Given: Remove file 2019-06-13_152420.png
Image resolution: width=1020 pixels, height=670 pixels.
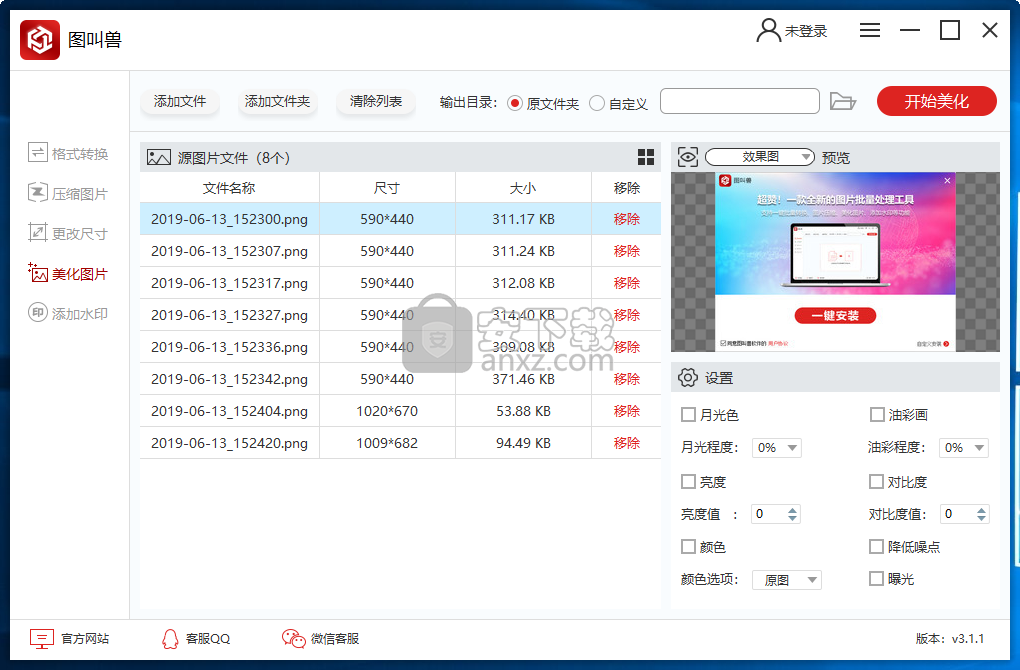Looking at the screenshot, I should 626,443.
